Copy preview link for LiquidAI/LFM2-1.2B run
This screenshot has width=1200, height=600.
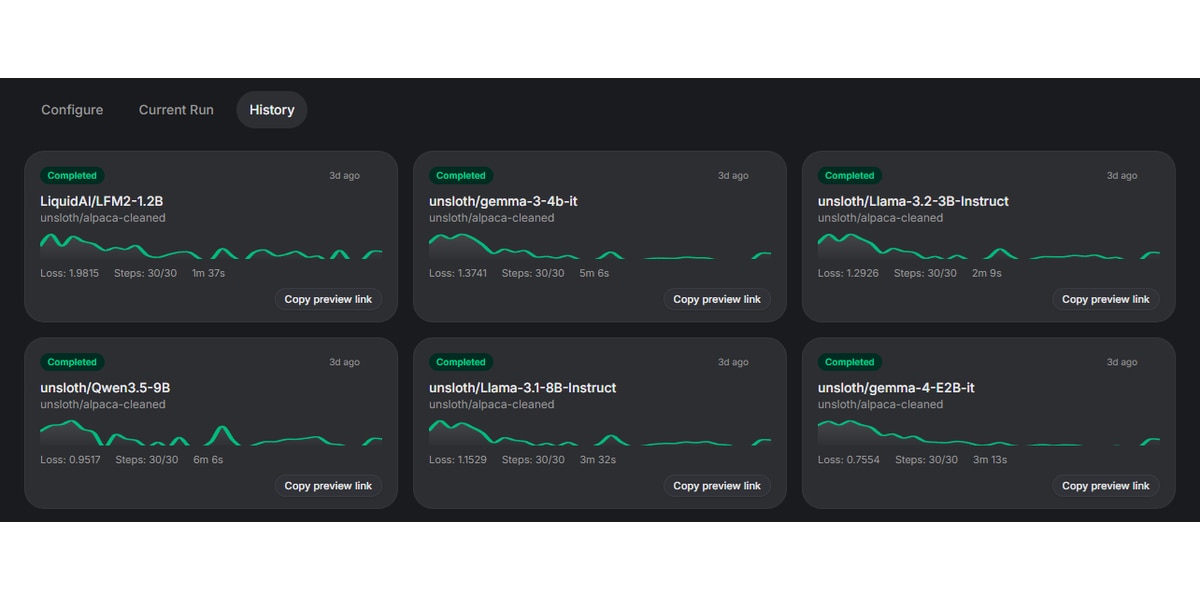(x=328, y=299)
